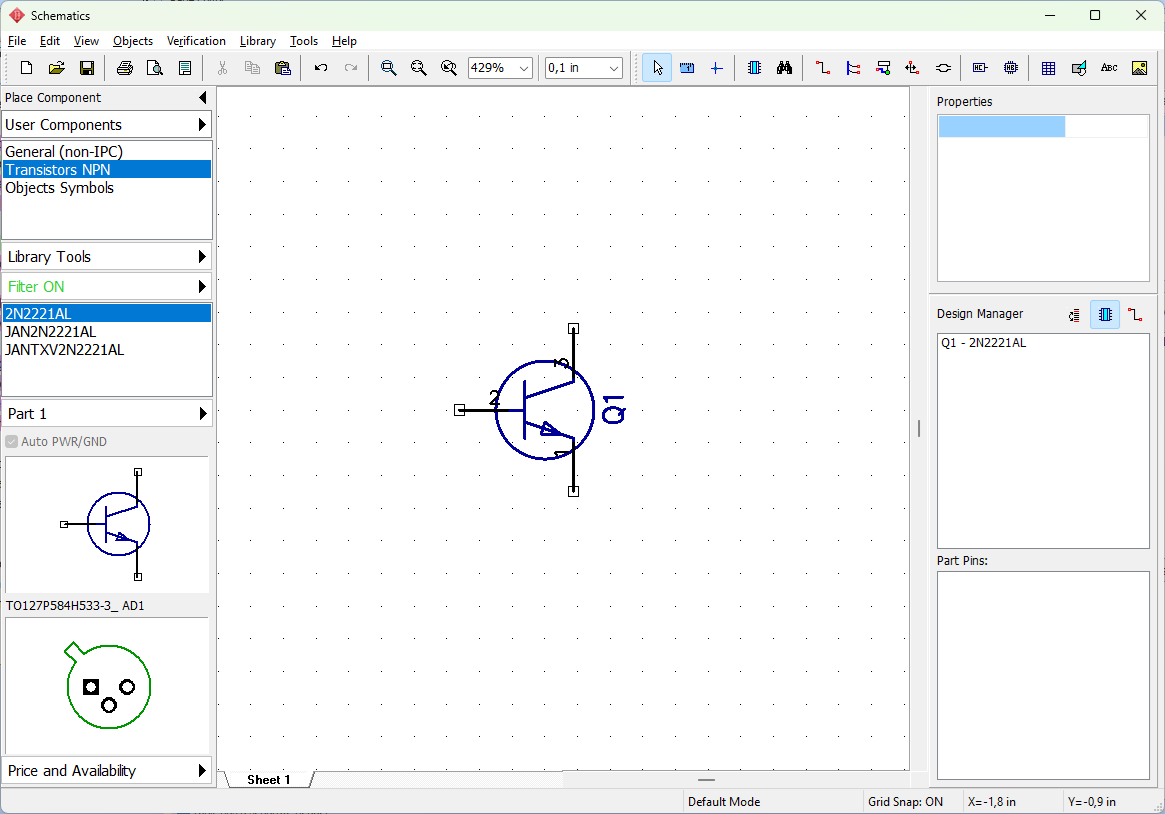The width and height of the screenshot is (1165, 814).
Task: Select 2N2221AL in component list
Action: 107,313
